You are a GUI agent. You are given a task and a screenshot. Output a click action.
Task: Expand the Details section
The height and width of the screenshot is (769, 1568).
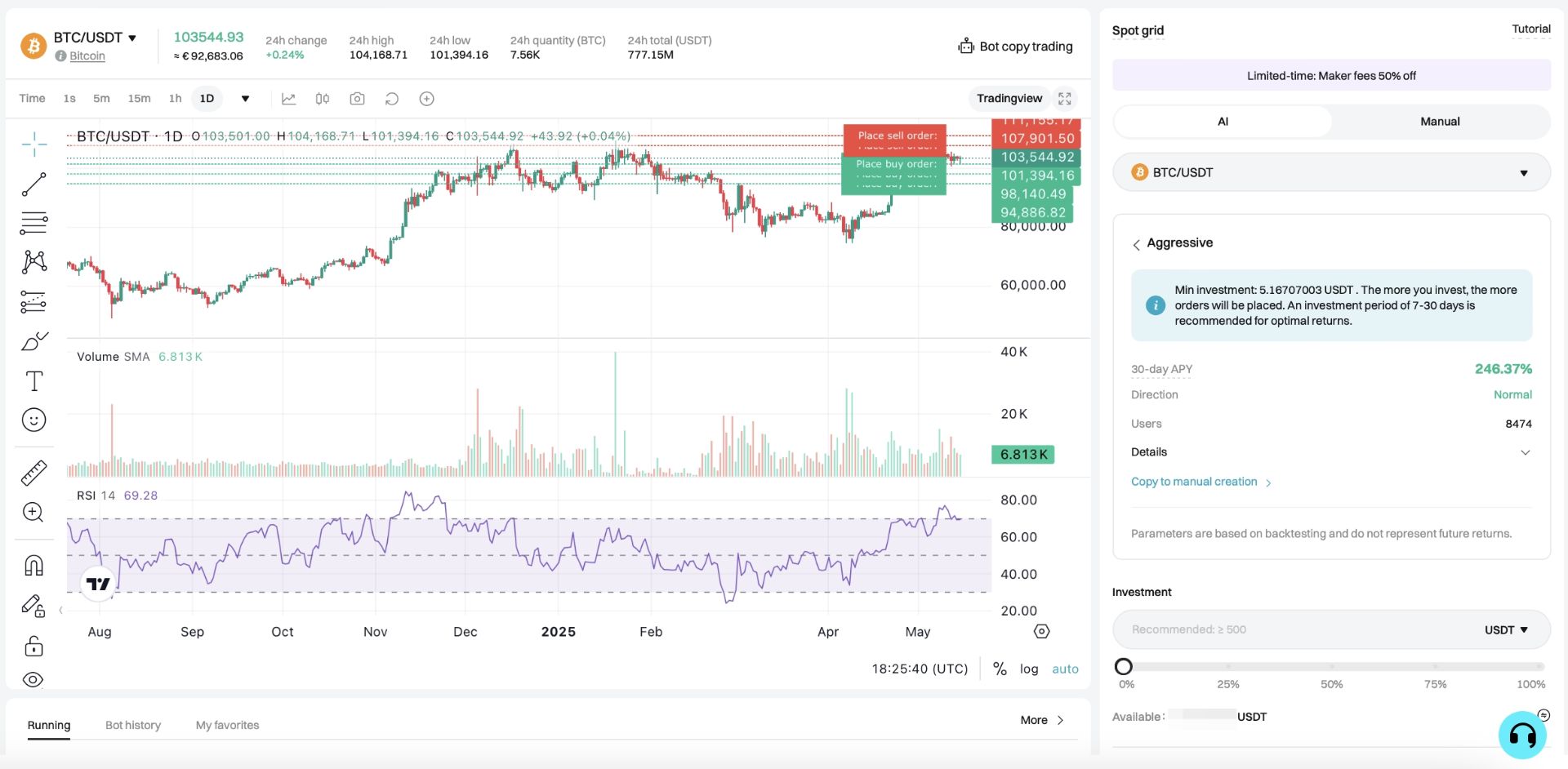1331,452
